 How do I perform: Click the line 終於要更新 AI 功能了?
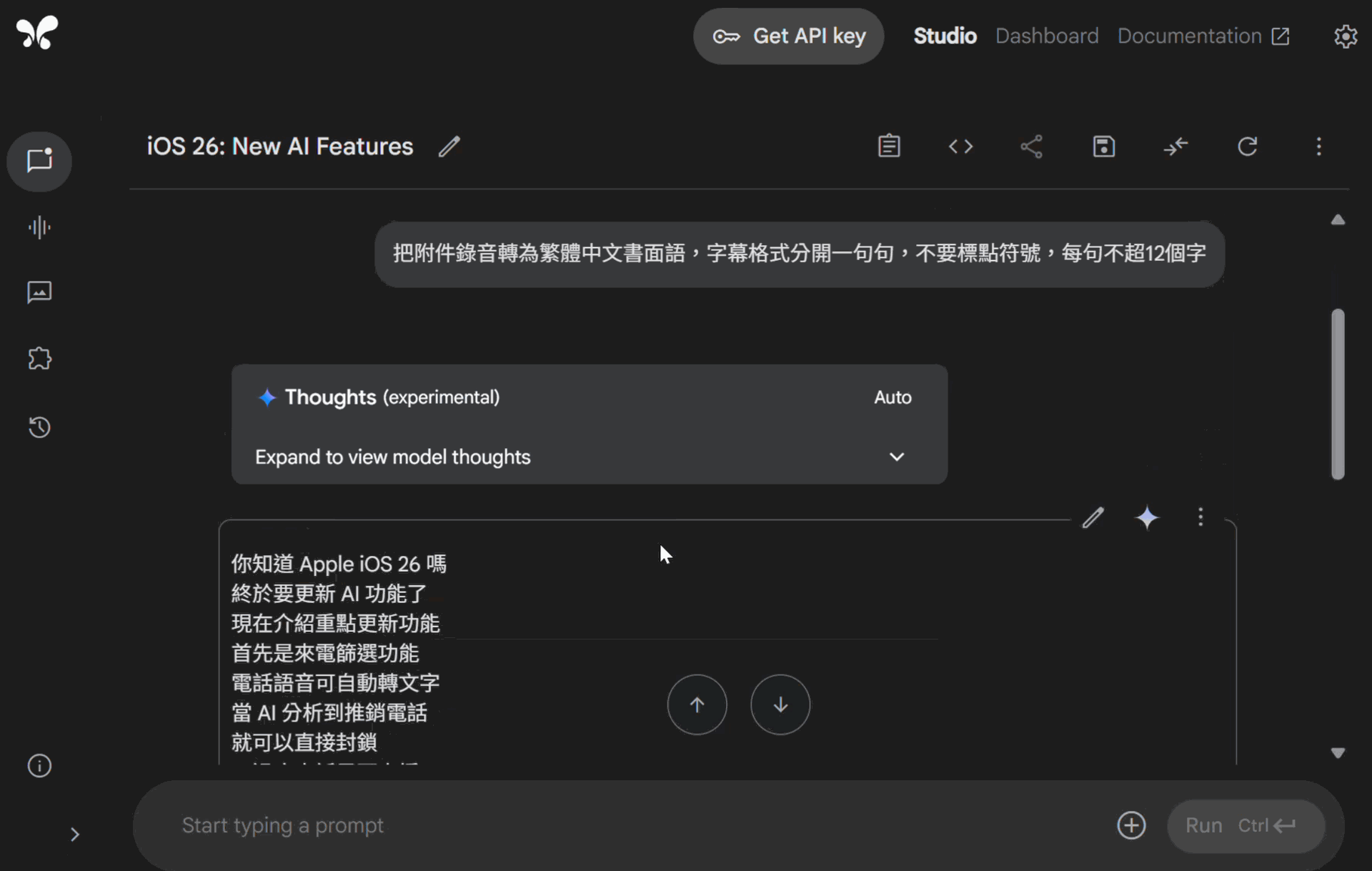[x=329, y=594]
